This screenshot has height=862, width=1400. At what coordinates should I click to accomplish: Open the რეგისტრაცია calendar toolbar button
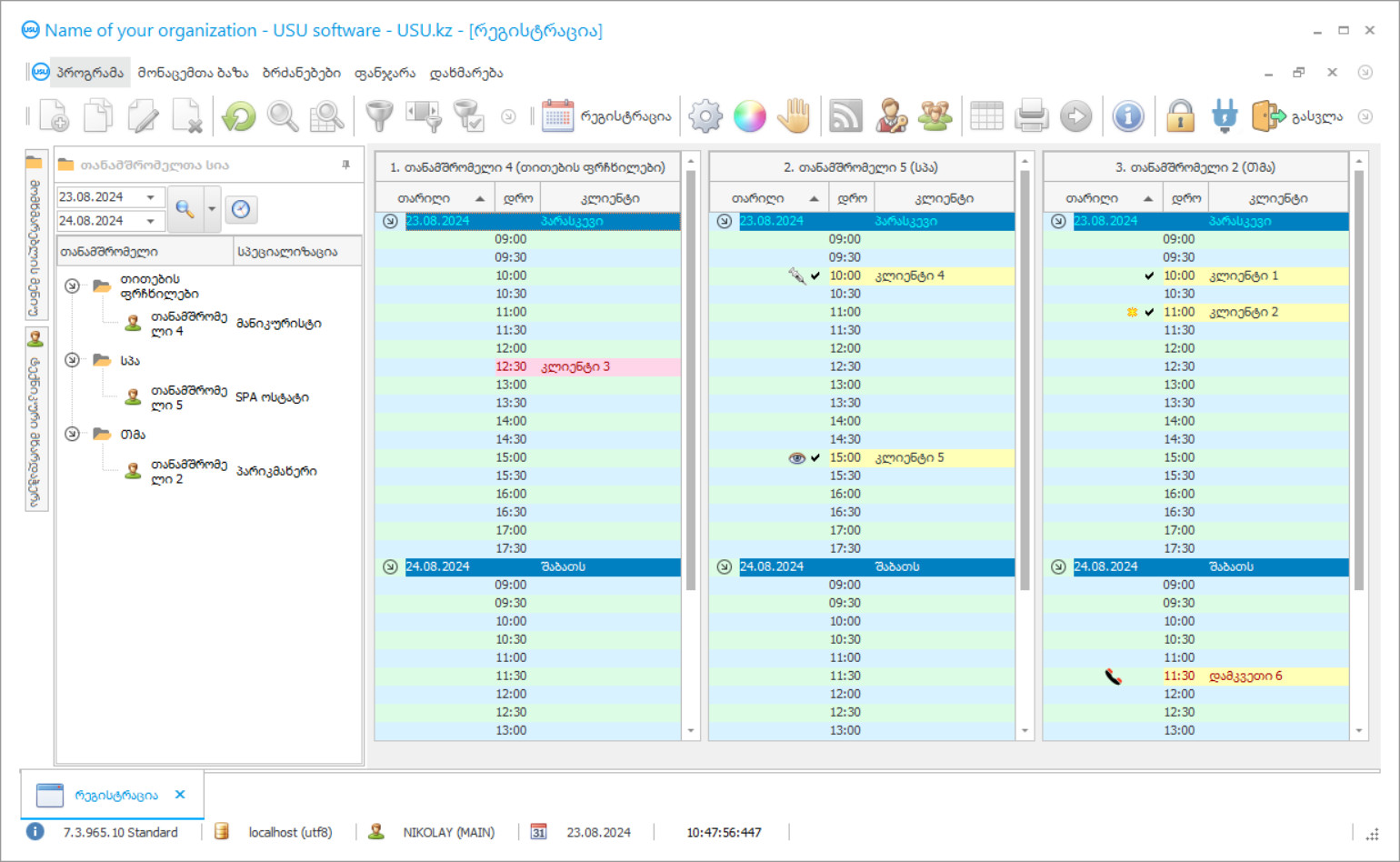tap(605, 116)
